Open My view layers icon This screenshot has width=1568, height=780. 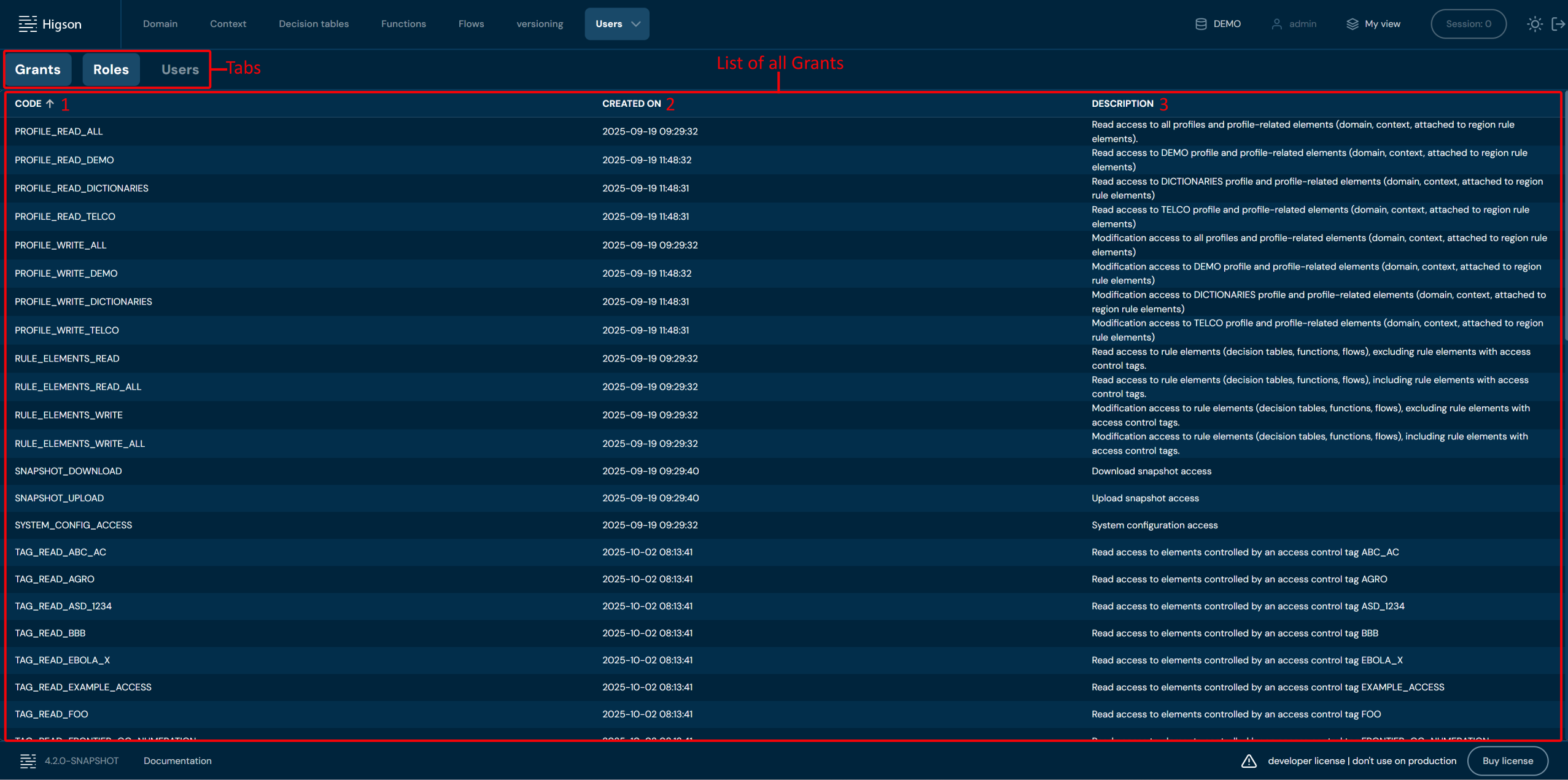click(1352, 24)
